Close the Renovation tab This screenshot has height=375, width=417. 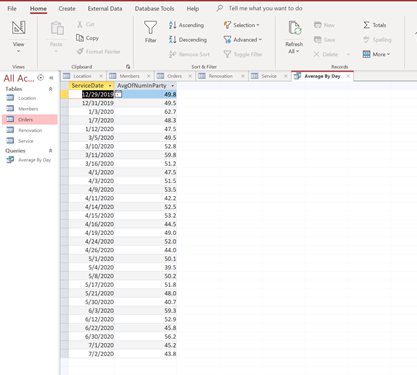click(243, 76)
